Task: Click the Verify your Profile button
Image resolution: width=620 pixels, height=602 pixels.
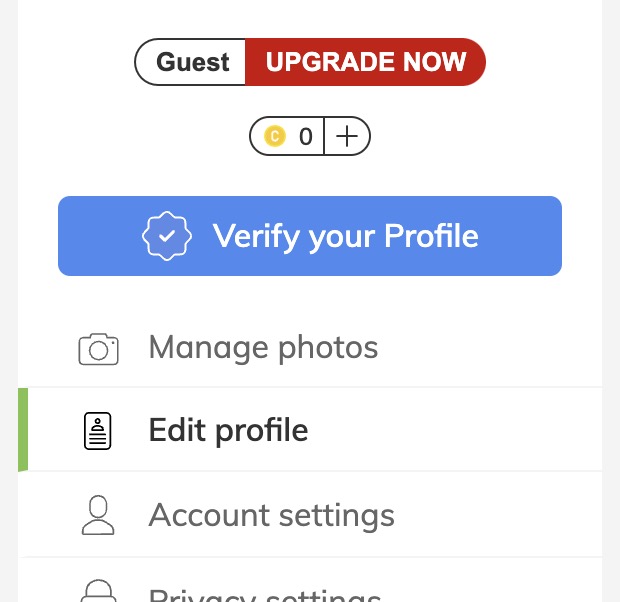Action: pos(310,236)
